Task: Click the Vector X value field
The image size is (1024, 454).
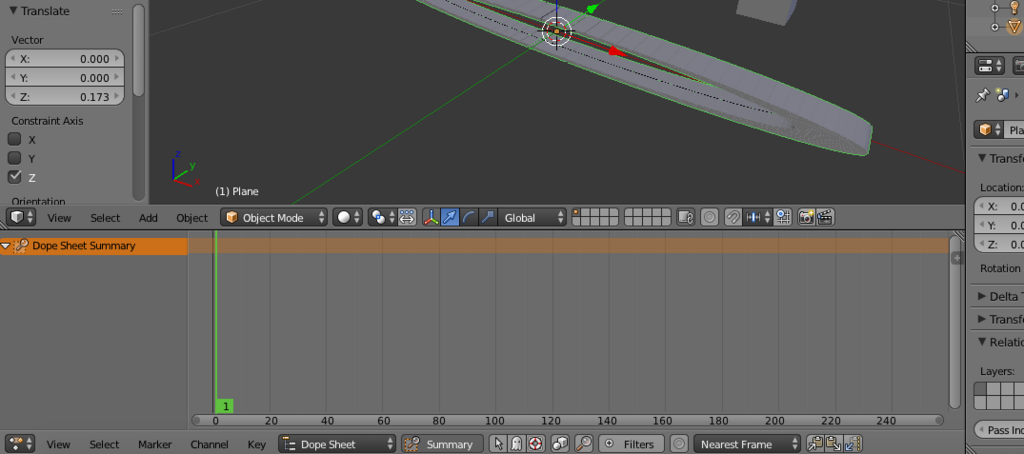Action: click(65, 59)
